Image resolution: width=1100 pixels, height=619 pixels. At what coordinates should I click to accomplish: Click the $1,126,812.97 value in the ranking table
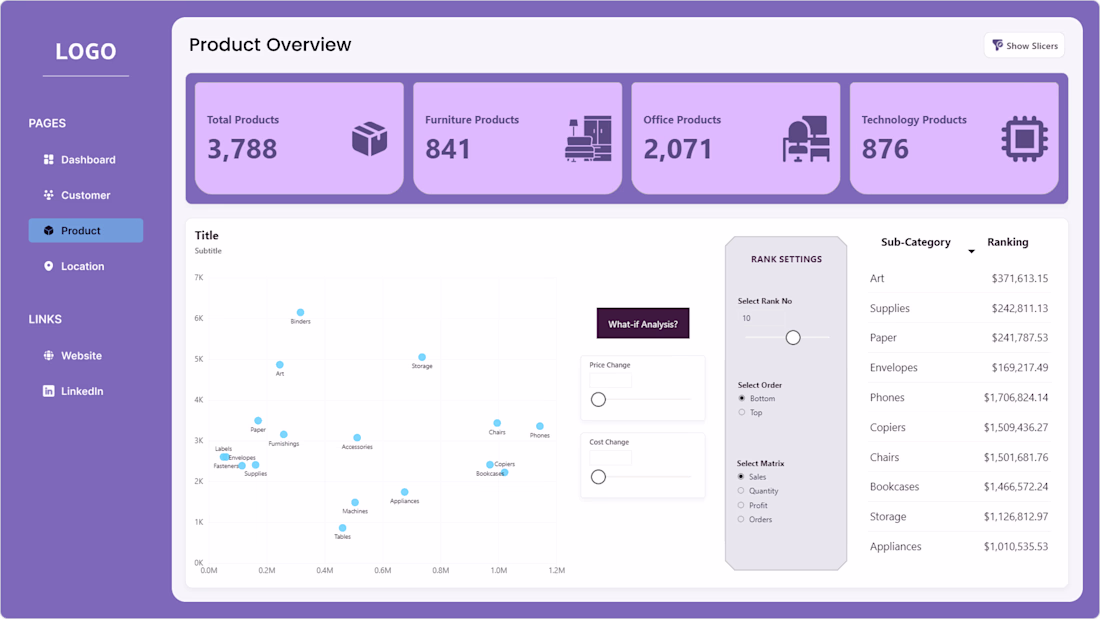click(x=1016, y=517)
